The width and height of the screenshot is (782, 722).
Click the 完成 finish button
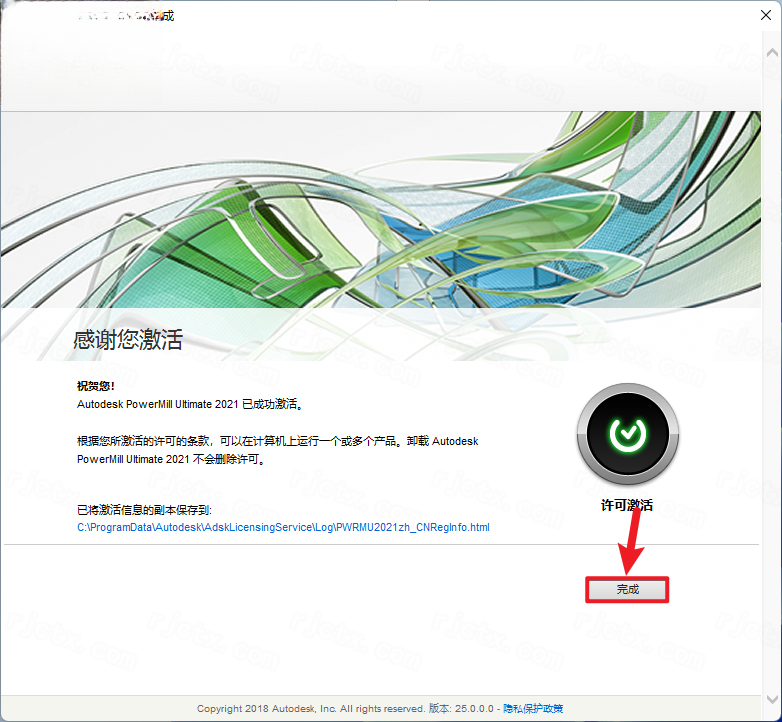pyautogui.click(x=627, y=589)
